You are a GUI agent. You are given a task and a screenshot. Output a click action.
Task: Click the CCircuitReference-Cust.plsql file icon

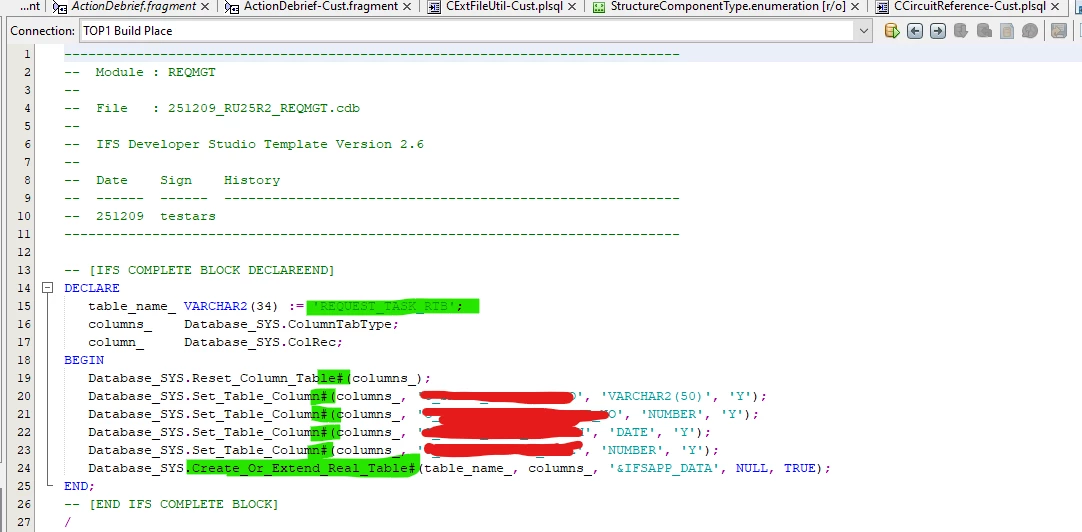[881, 7]
